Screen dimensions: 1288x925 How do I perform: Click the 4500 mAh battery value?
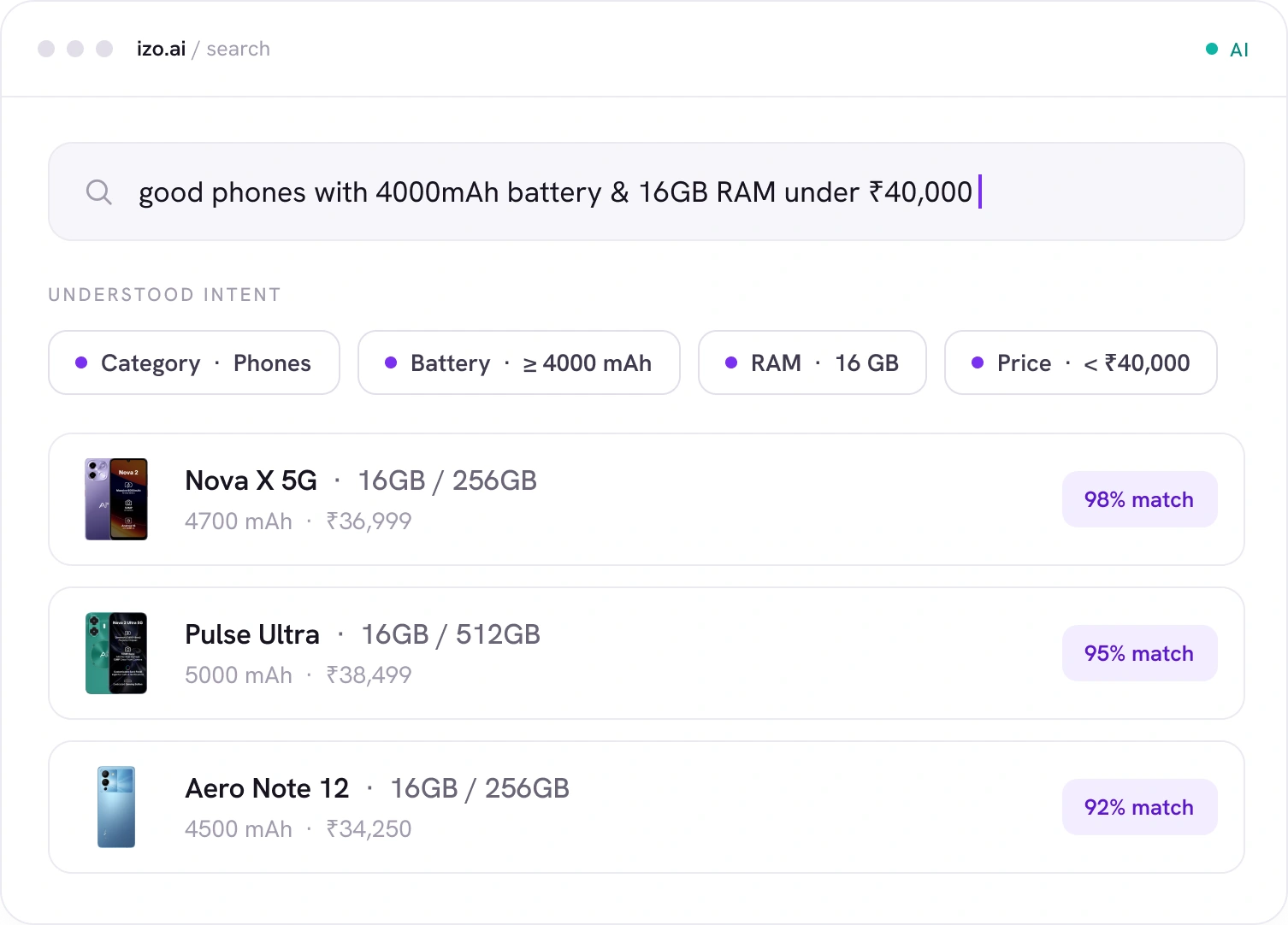[x=239, y=828]
